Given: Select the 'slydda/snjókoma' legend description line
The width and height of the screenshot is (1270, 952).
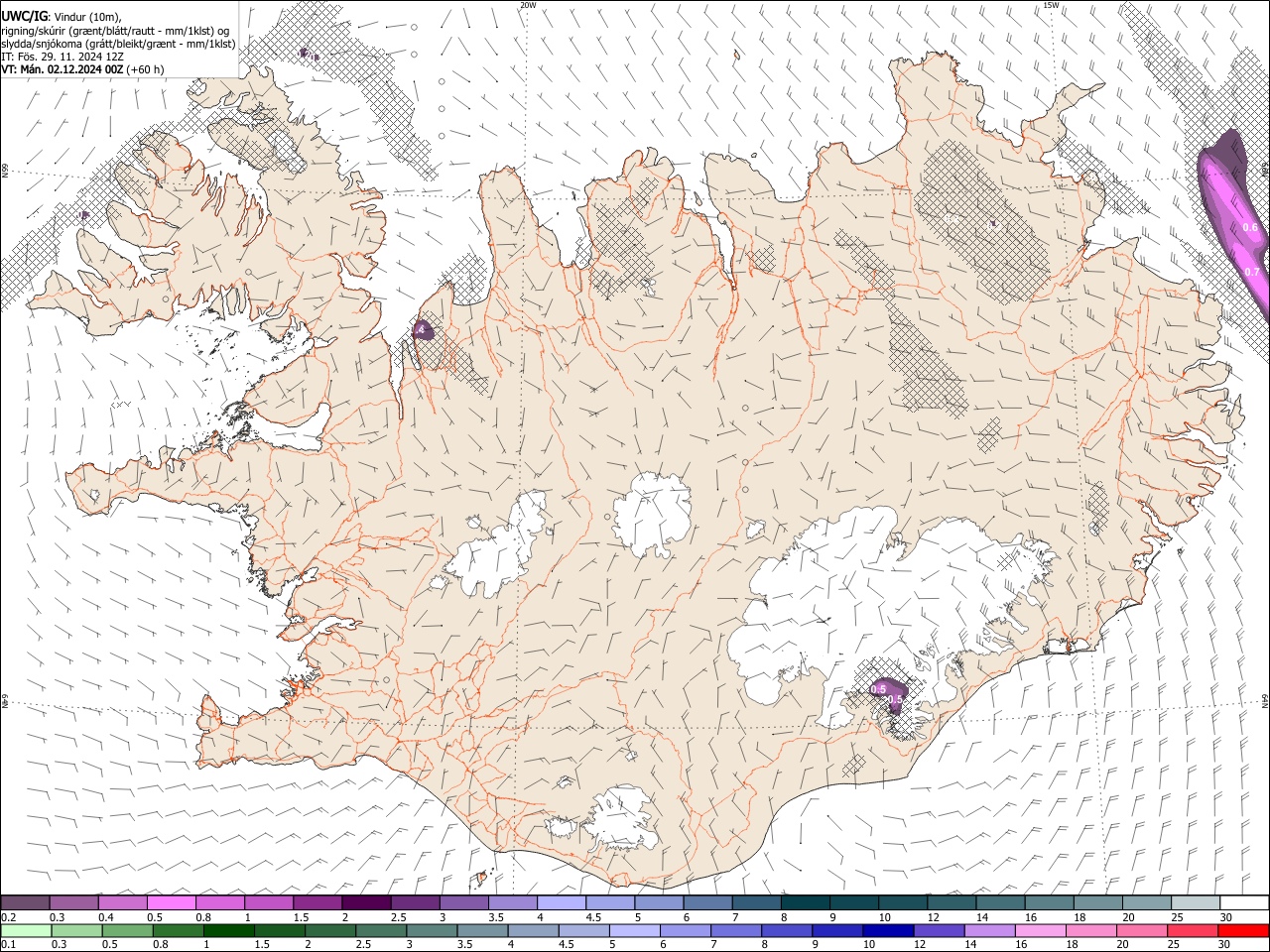Looking at the screenshot, I should tap(119, 44).
